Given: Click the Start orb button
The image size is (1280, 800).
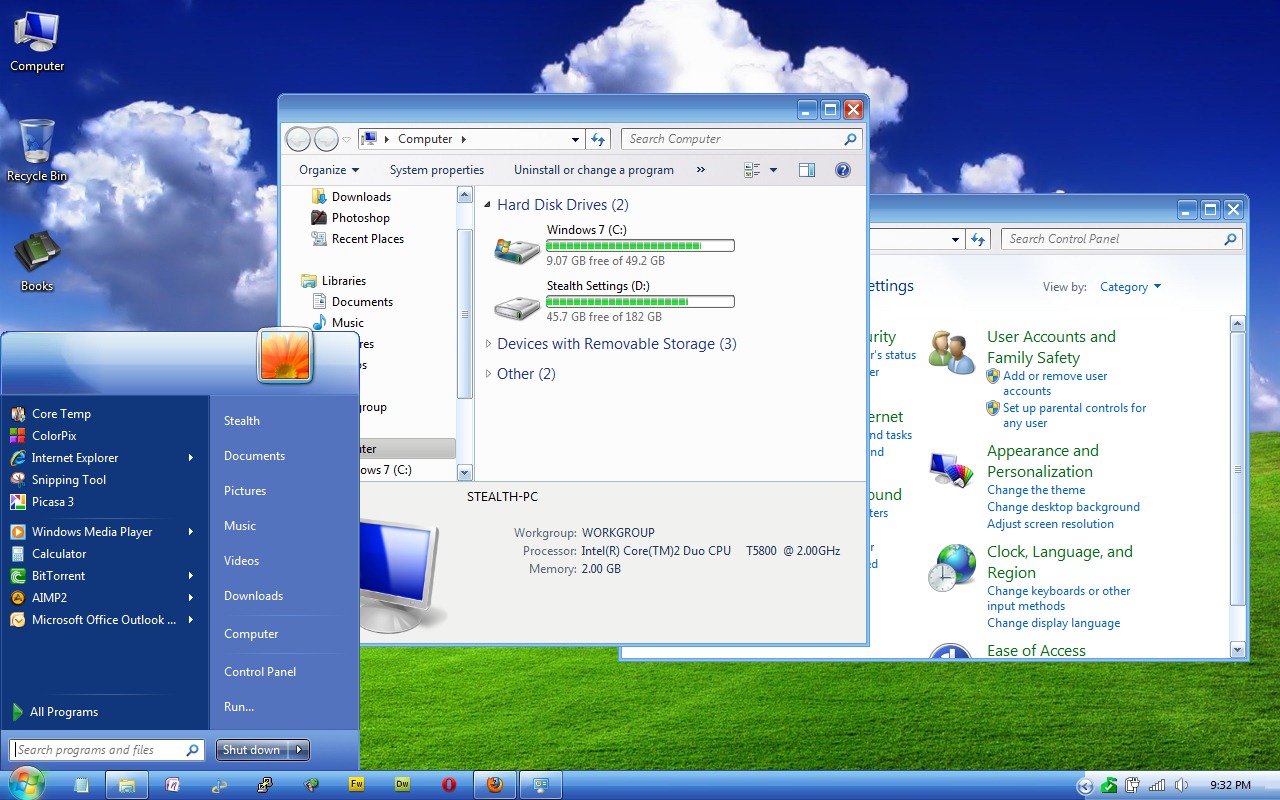Looking at the screenshot, I should (x=27, y=784).
